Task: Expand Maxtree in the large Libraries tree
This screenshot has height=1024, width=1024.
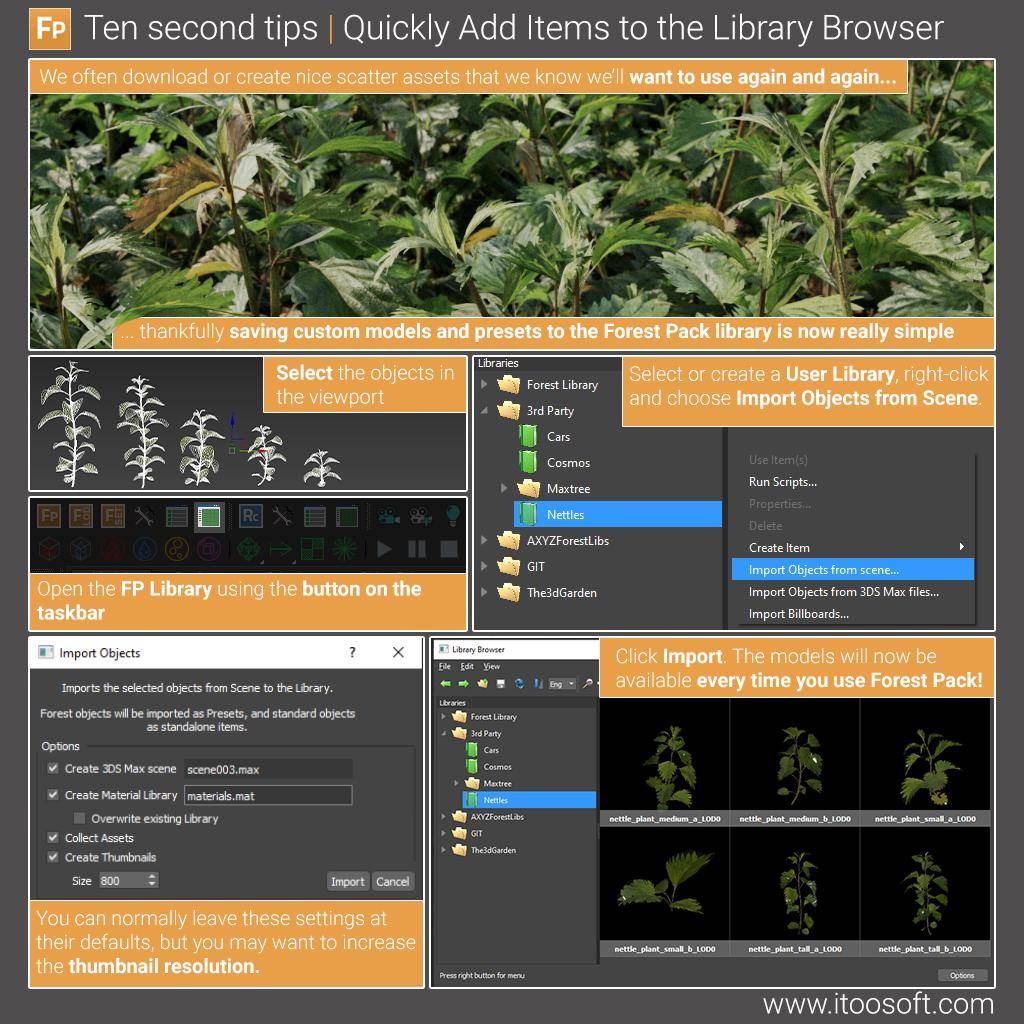Action: tap(504, 488)
